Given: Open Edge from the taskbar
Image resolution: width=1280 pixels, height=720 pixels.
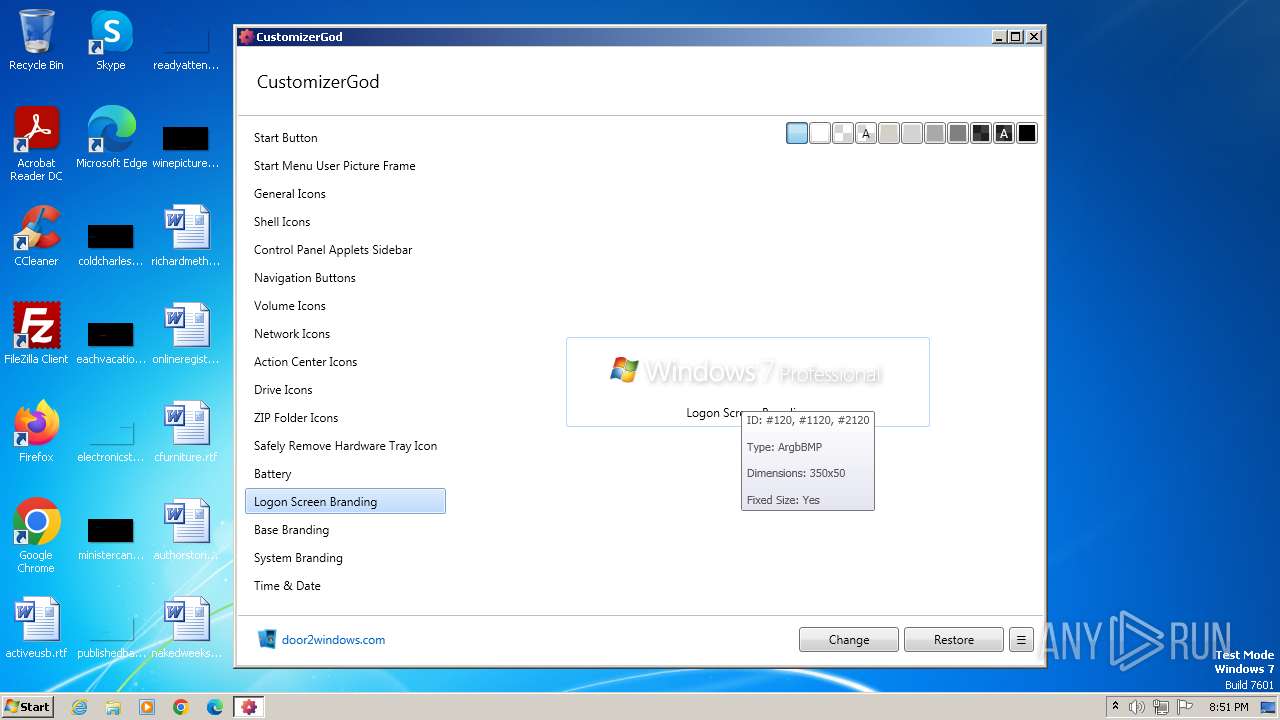Looking at the screenshot, I should (215, 707).
